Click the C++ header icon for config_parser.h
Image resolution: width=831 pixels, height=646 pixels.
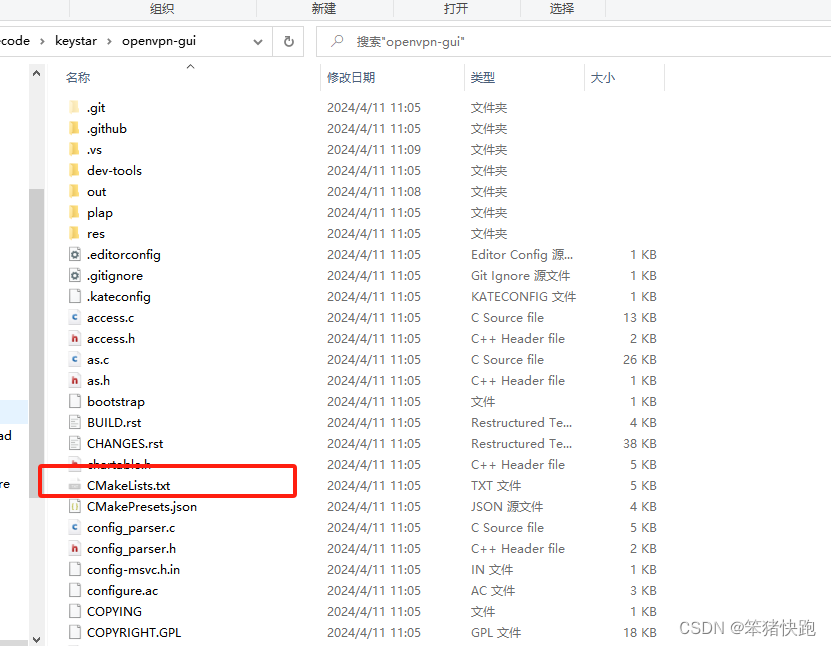click(74, 548)
